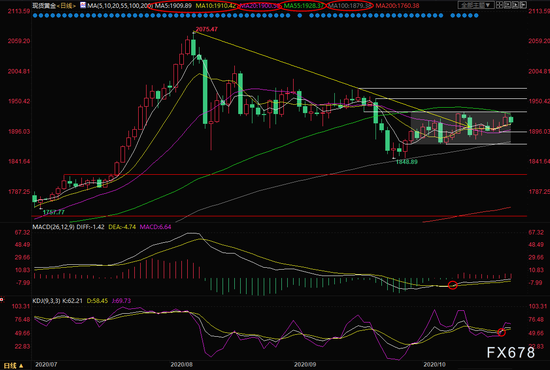This screenshot has width=550, height=370.
Task: Expand the 日线 period selector at bottom left
Action: click(14, 365)
